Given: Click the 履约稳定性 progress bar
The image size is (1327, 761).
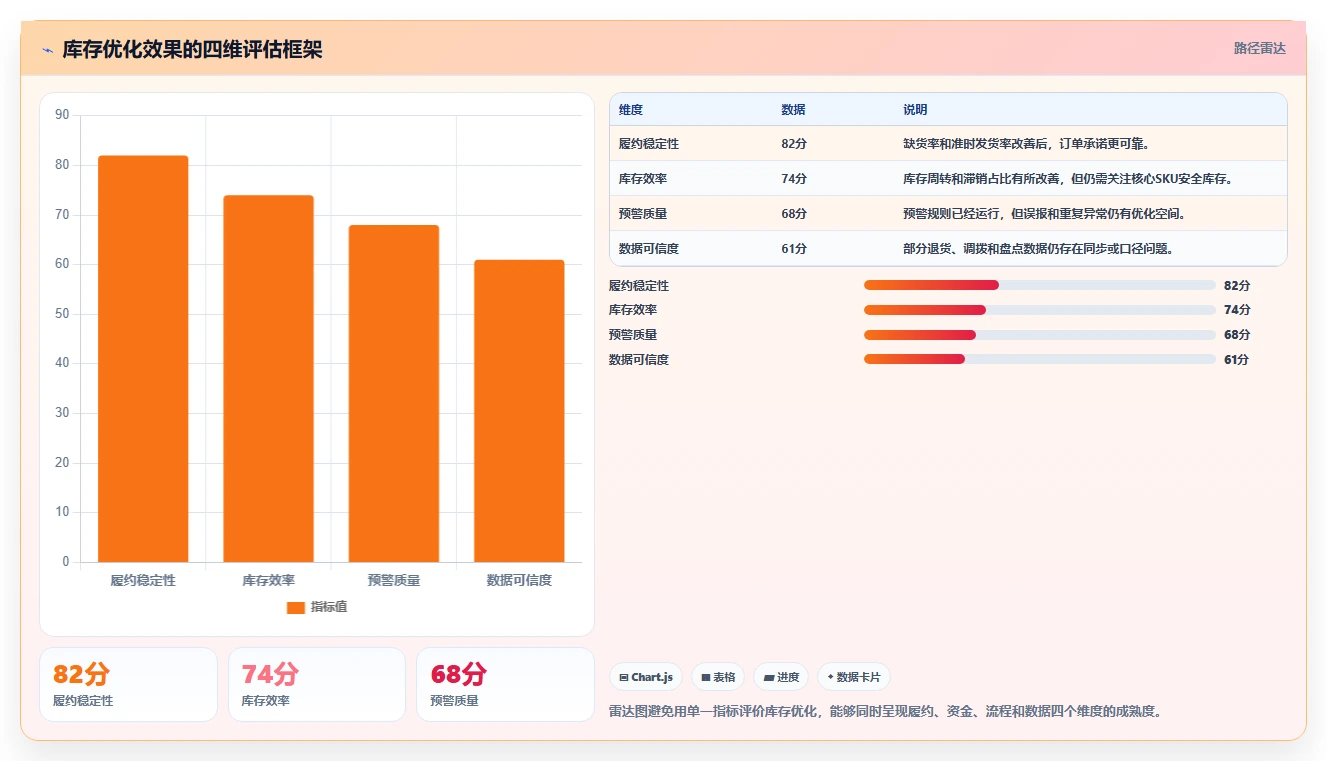Looking at the screenshot, I should [x=1040, y=285].
